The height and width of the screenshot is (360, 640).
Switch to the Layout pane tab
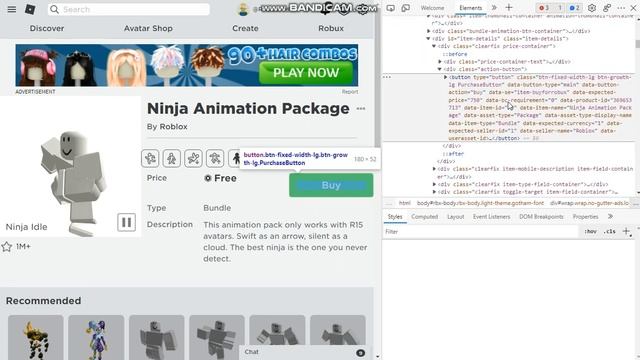456,217
